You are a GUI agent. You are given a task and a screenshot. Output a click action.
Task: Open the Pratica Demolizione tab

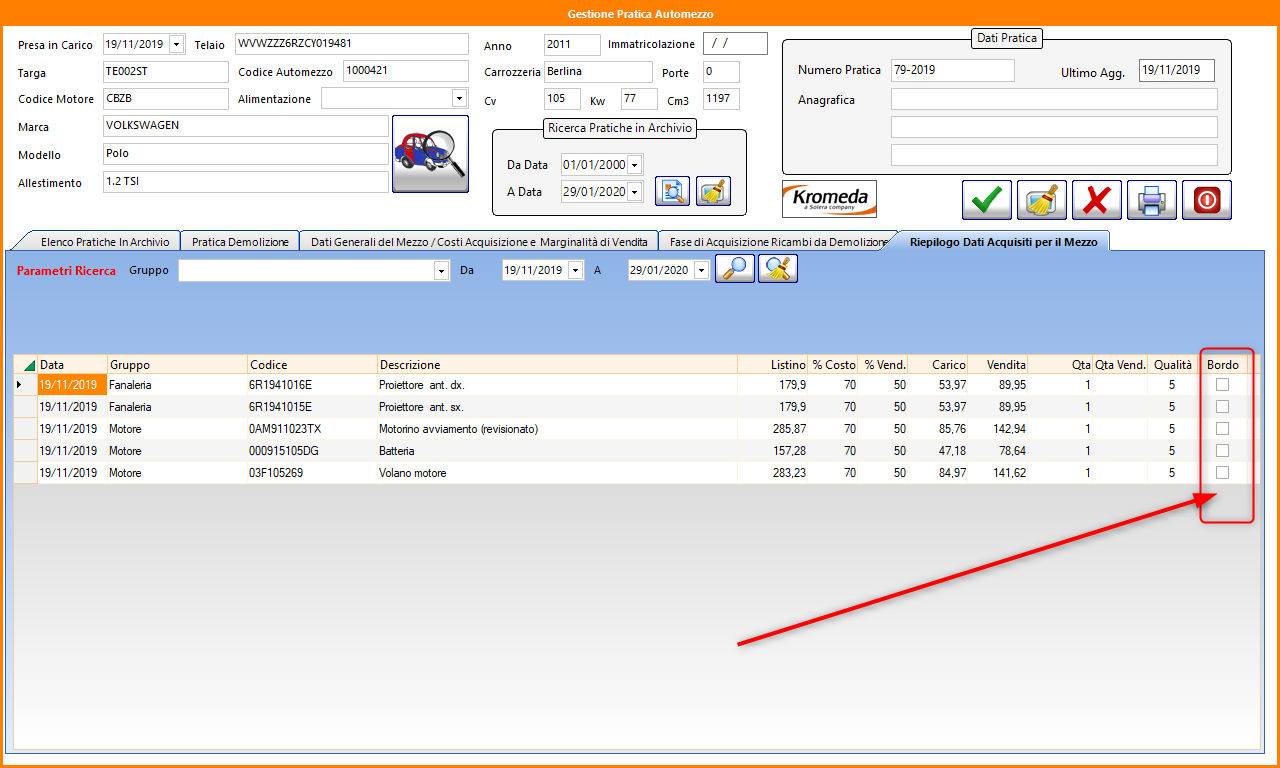[x=240, y=241]
